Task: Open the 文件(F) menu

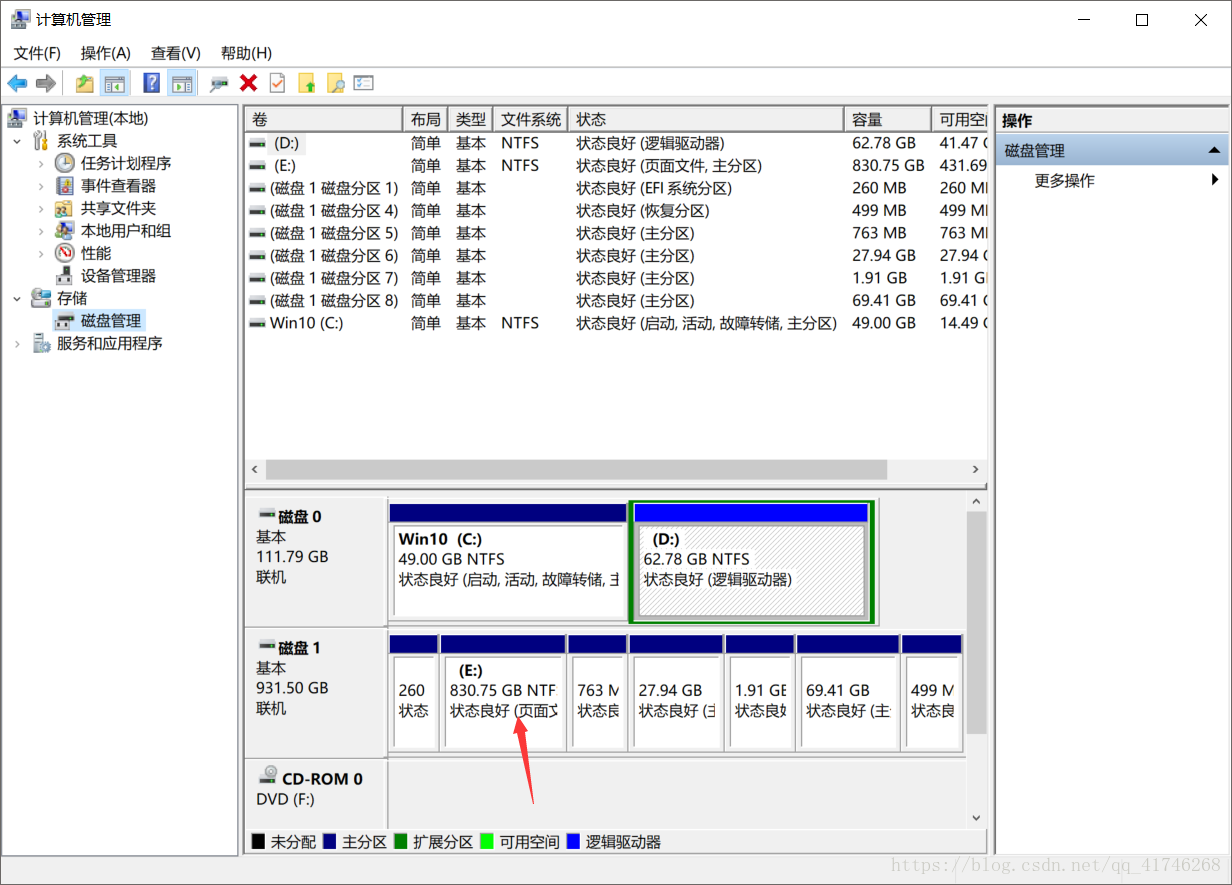Action: pyautogui.click(x=37, y=53)
